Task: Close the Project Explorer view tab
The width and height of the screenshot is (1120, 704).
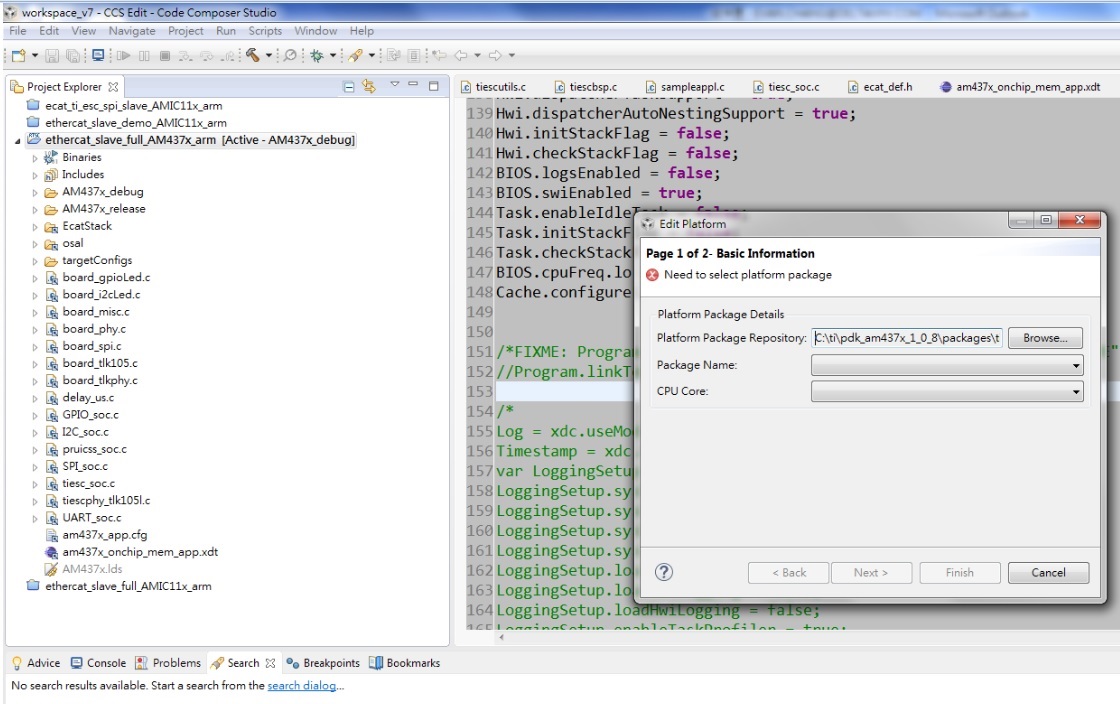Action: [x=113, y=86]
